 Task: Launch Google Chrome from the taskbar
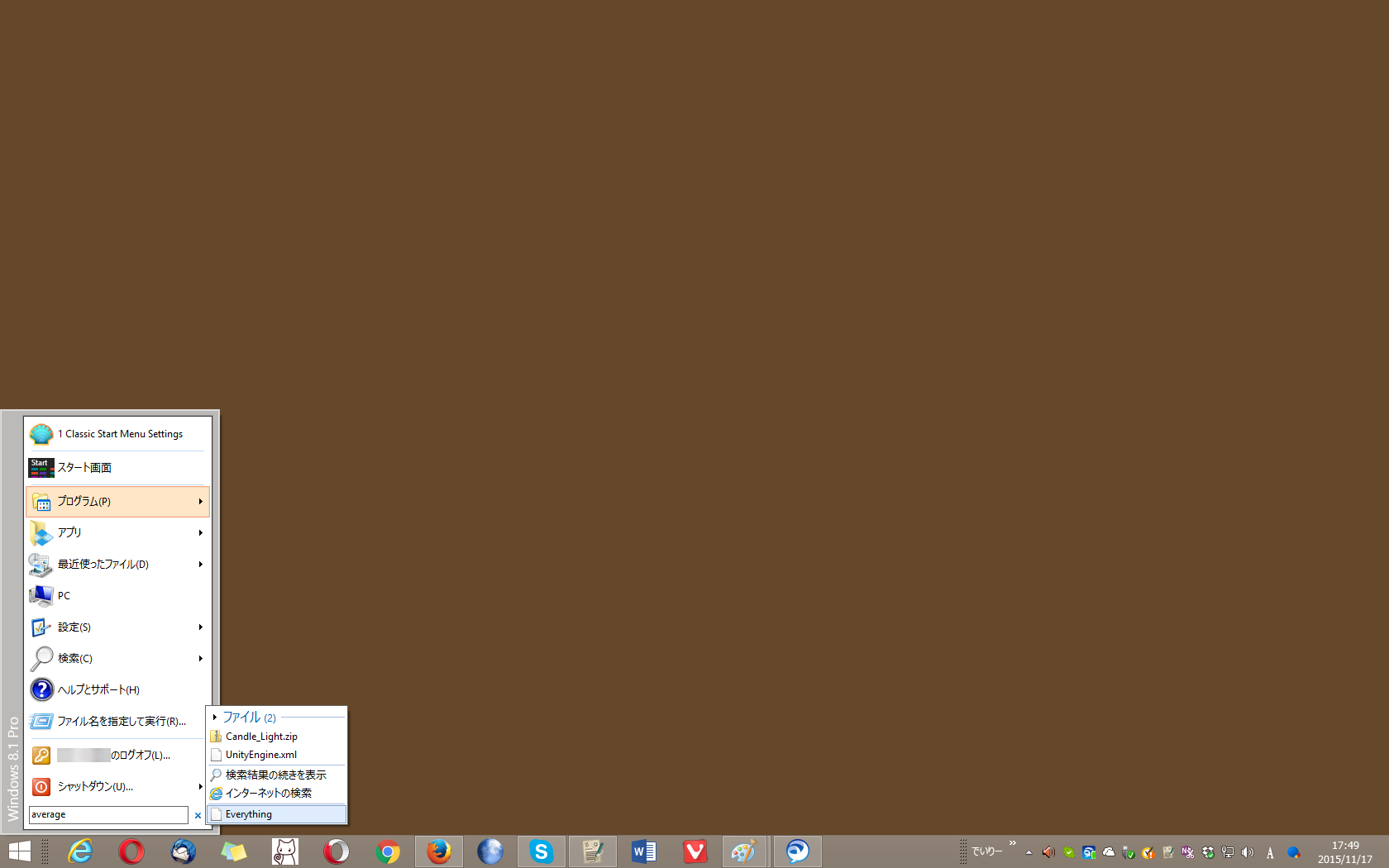tap(388, 851)
